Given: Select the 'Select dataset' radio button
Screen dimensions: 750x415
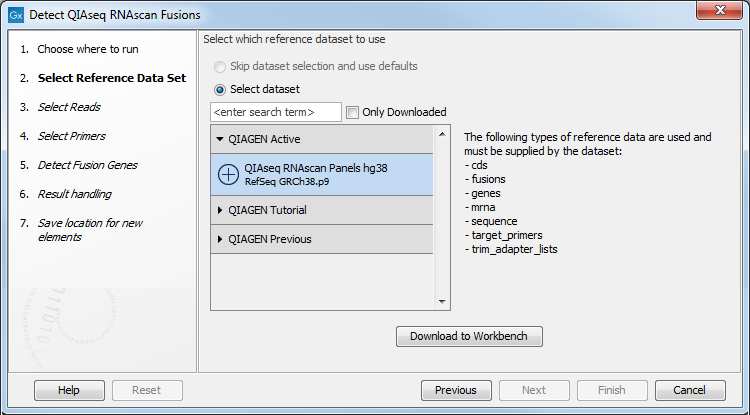Looking at the screenshot, I should pos(220,89).
